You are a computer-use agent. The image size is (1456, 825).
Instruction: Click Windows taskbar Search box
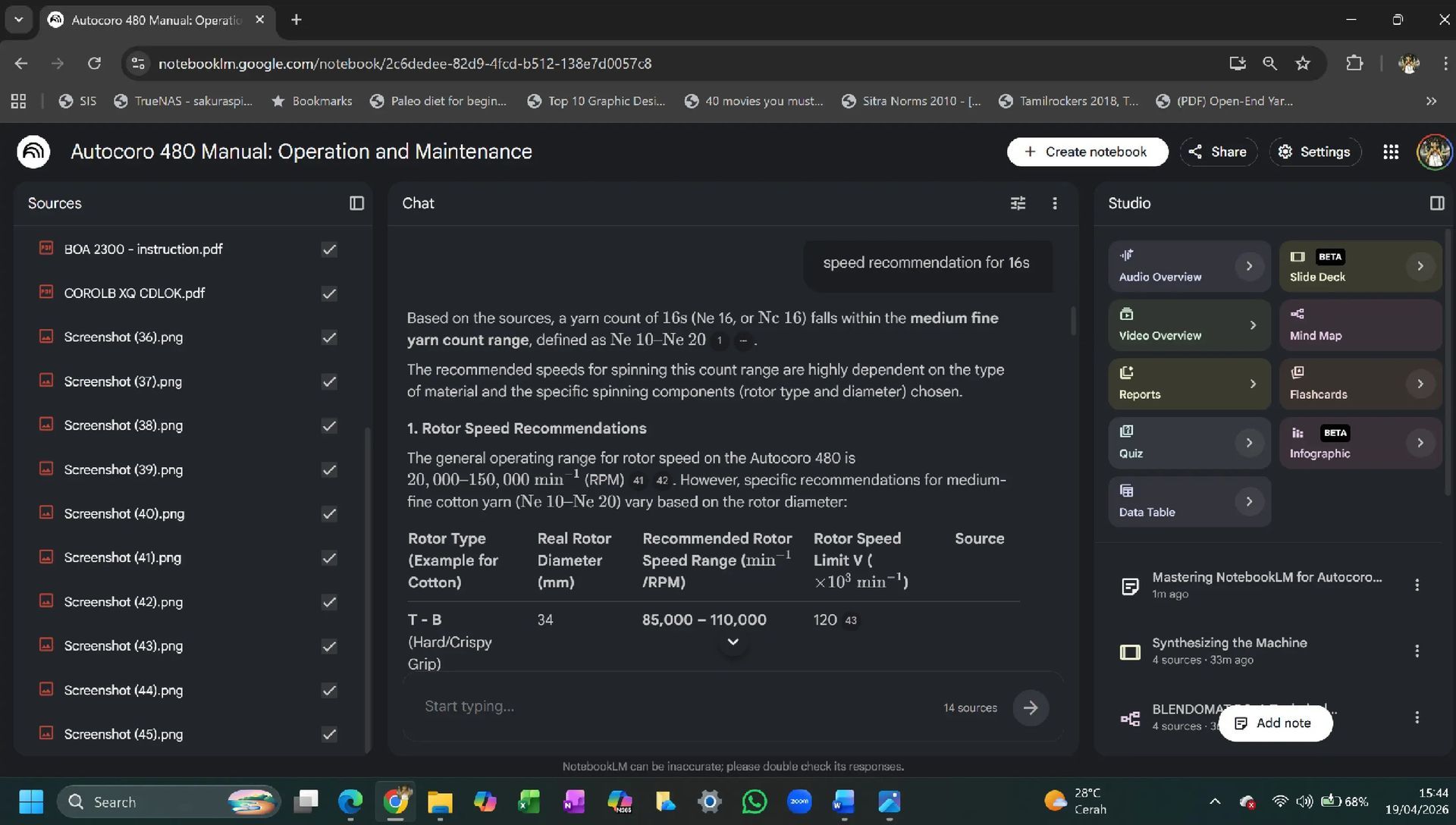168,801
